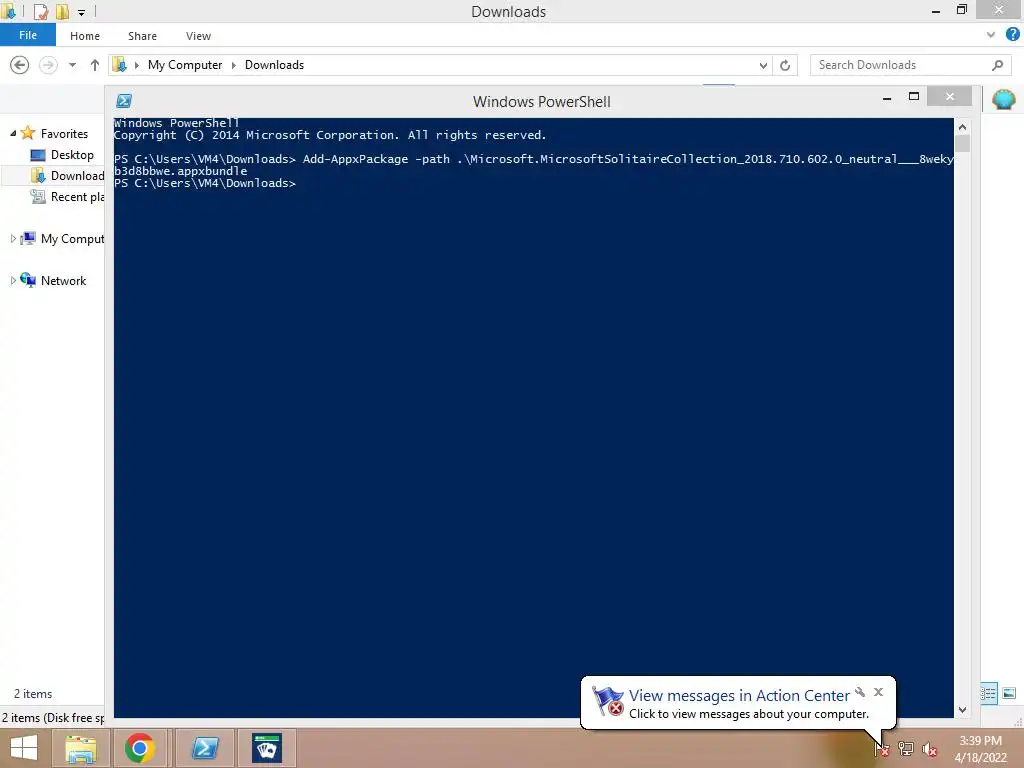Image resolution: width=1024 pixels, height=768 pixels.
Task: Click PowerShell scrollbar down arrow
Action: point(962,709)
